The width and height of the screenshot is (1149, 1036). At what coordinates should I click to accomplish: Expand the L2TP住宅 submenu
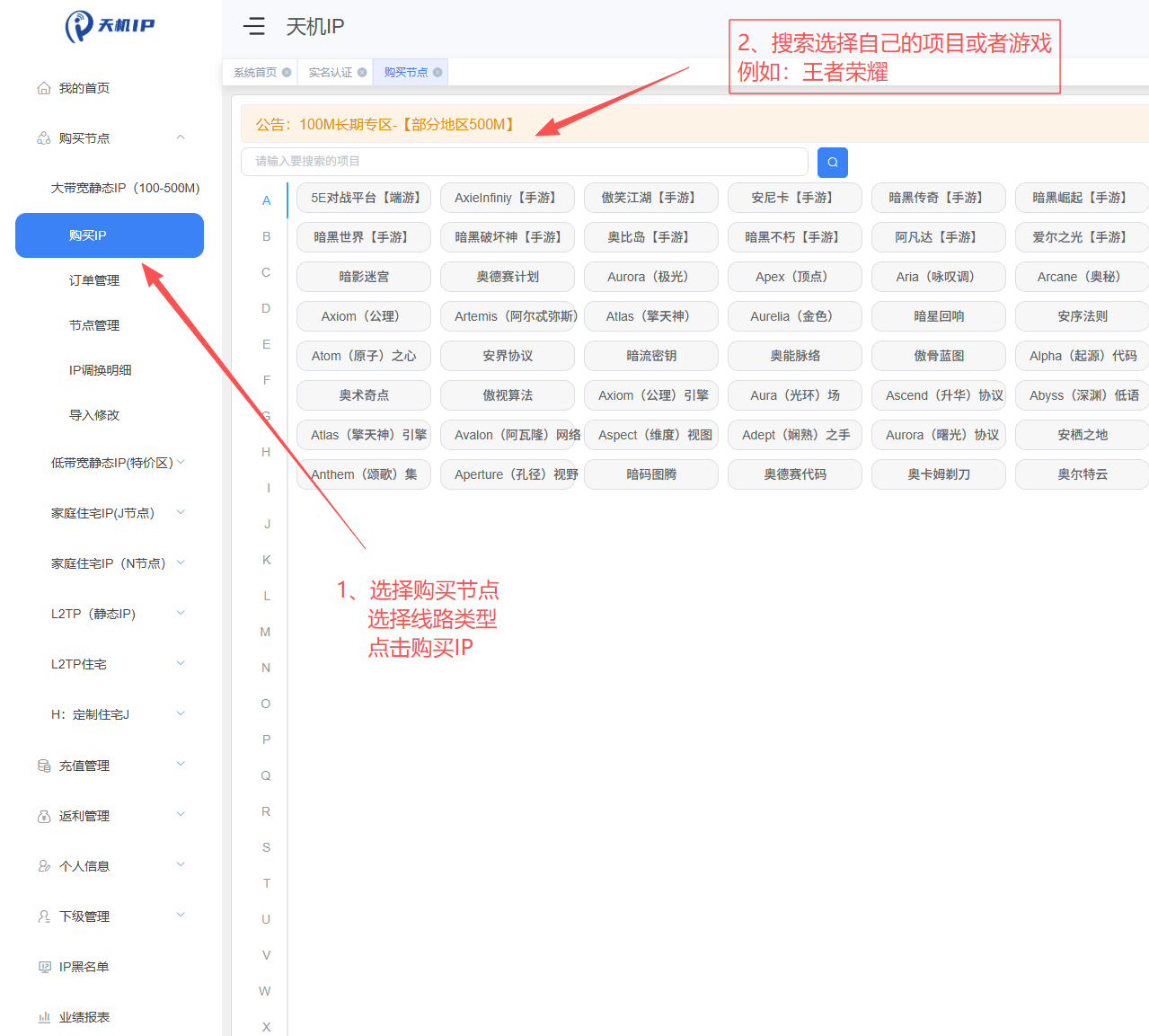click(181, 663)
